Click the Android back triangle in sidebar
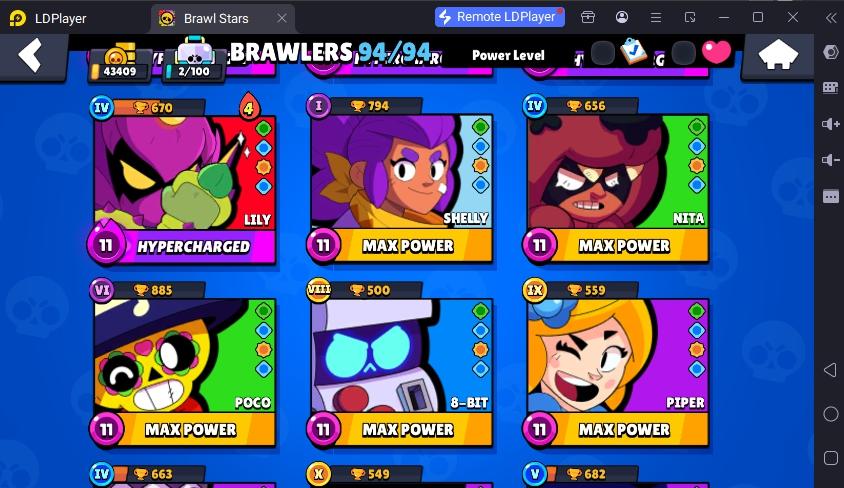 (x=831, y=370)
